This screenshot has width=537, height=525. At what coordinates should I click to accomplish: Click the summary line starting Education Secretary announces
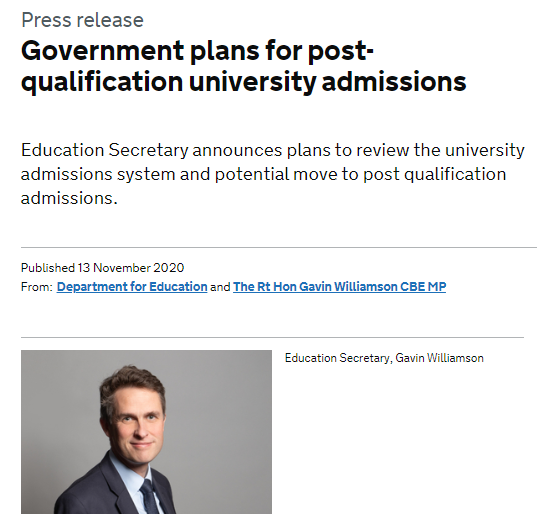pos(273,150)
